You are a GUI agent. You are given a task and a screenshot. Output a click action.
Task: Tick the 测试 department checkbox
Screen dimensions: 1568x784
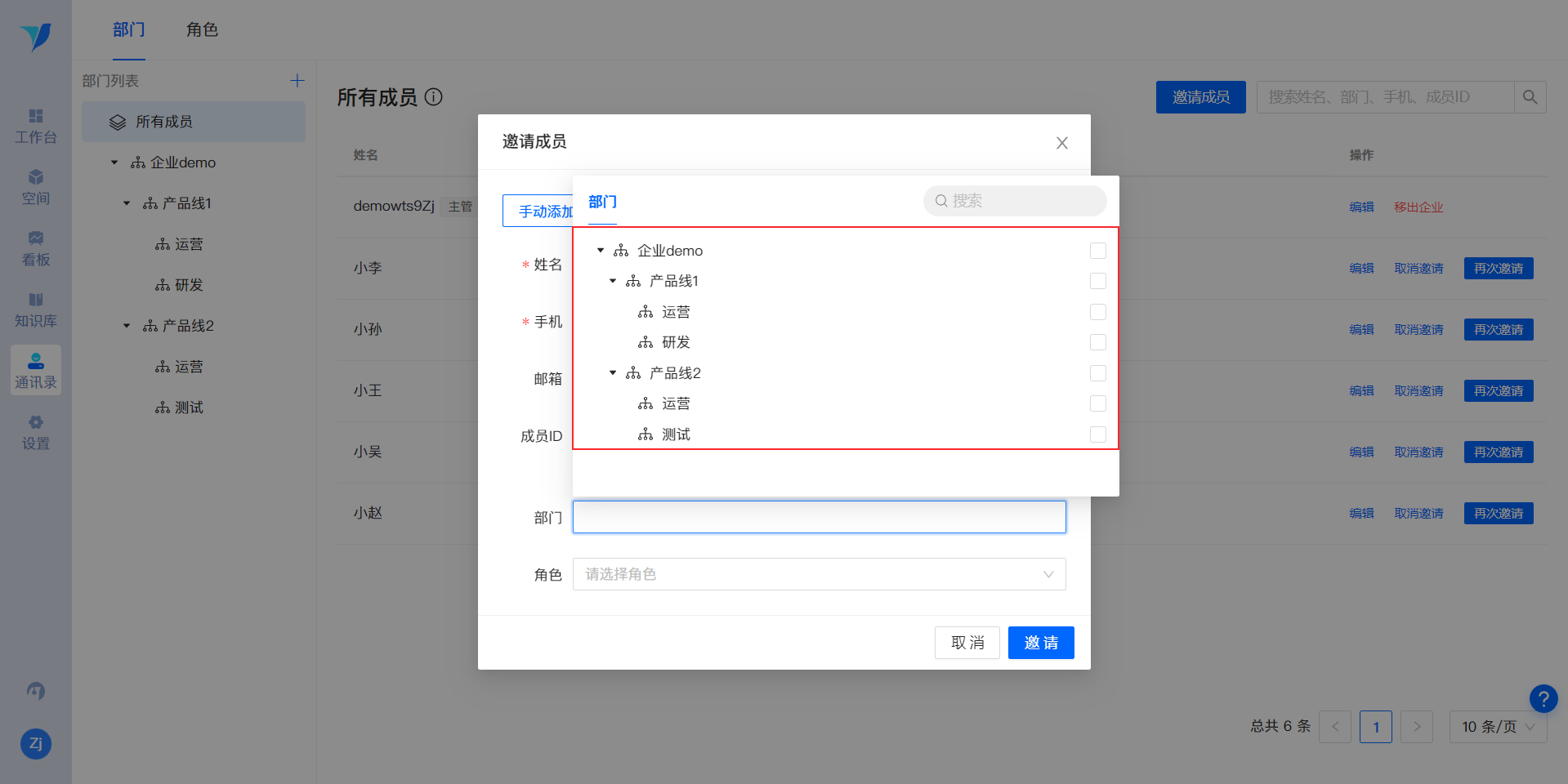tap(1098, 434)
